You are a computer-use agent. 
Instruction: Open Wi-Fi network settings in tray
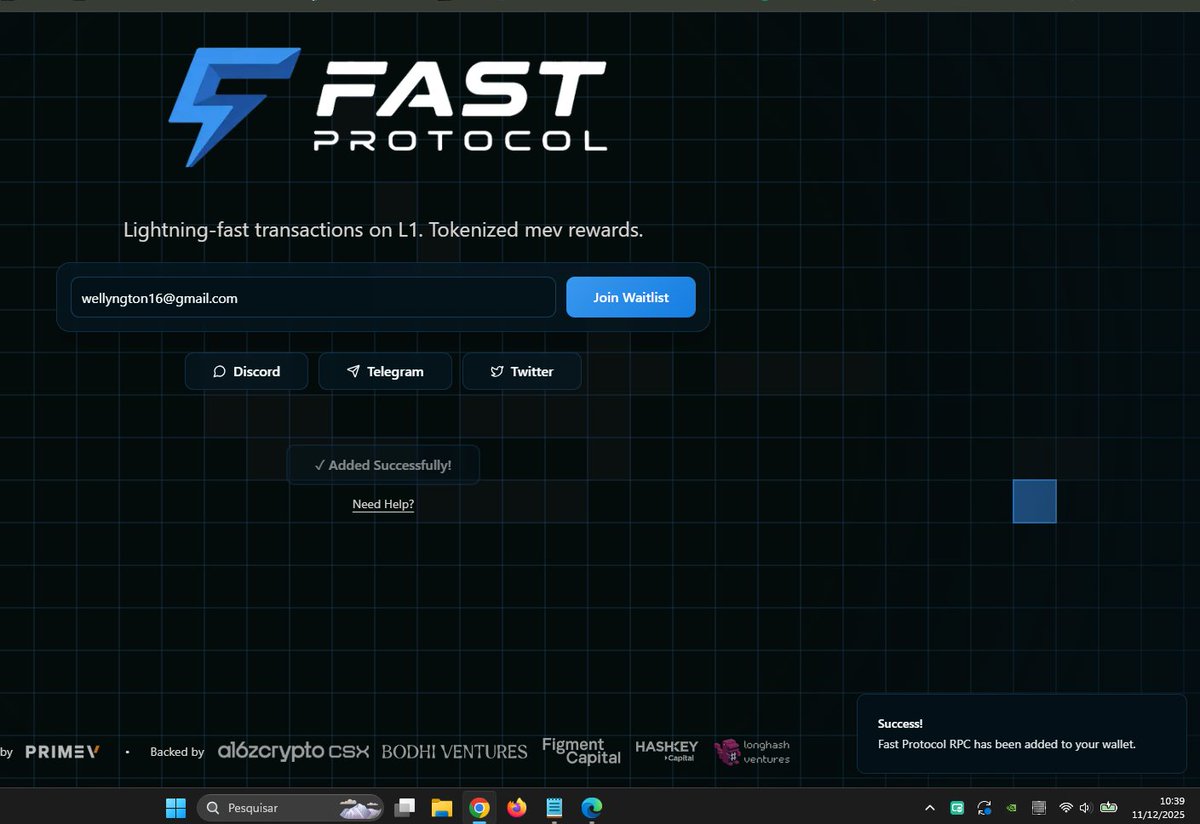pos(1066,807)
